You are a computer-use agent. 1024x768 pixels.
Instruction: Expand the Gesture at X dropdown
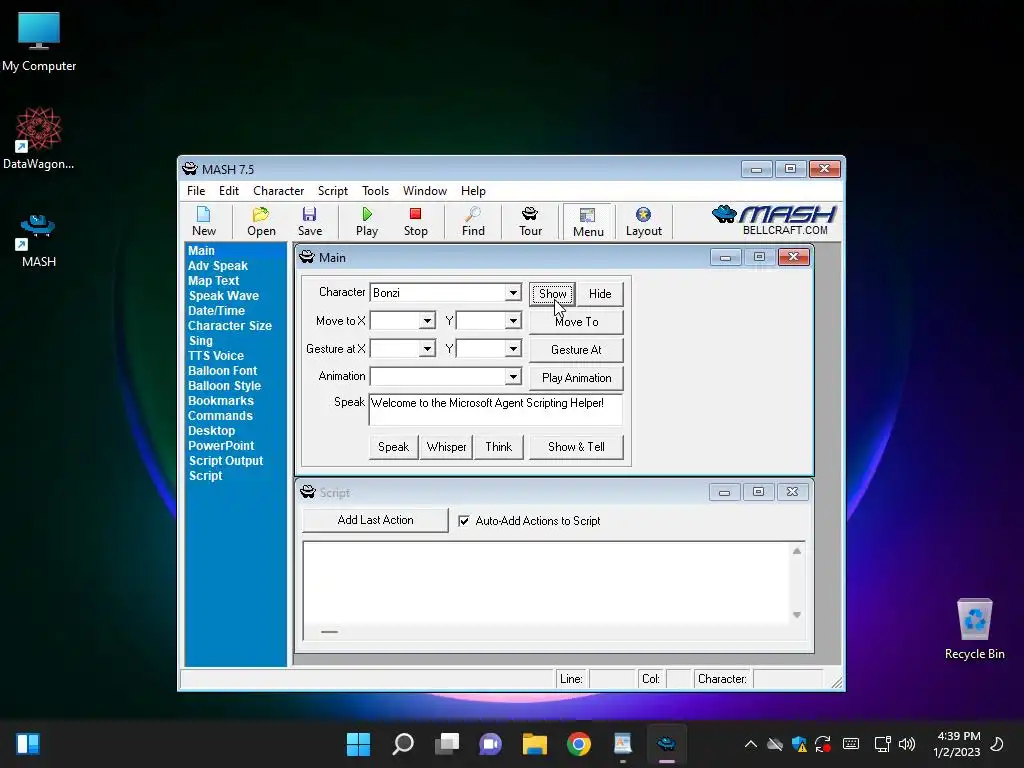tap(427, 349)
